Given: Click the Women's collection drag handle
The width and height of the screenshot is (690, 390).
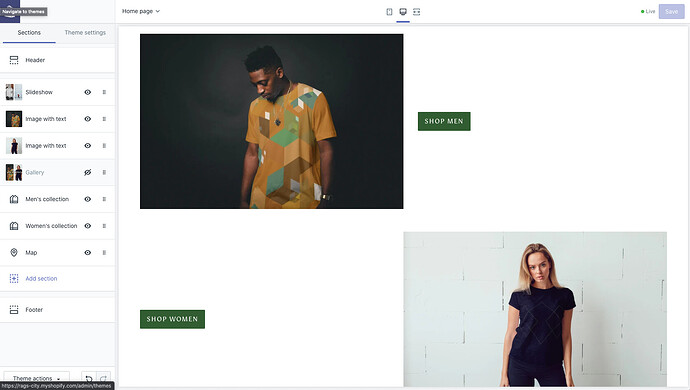Looking at the screenshot, I should (x=104, y=226).
